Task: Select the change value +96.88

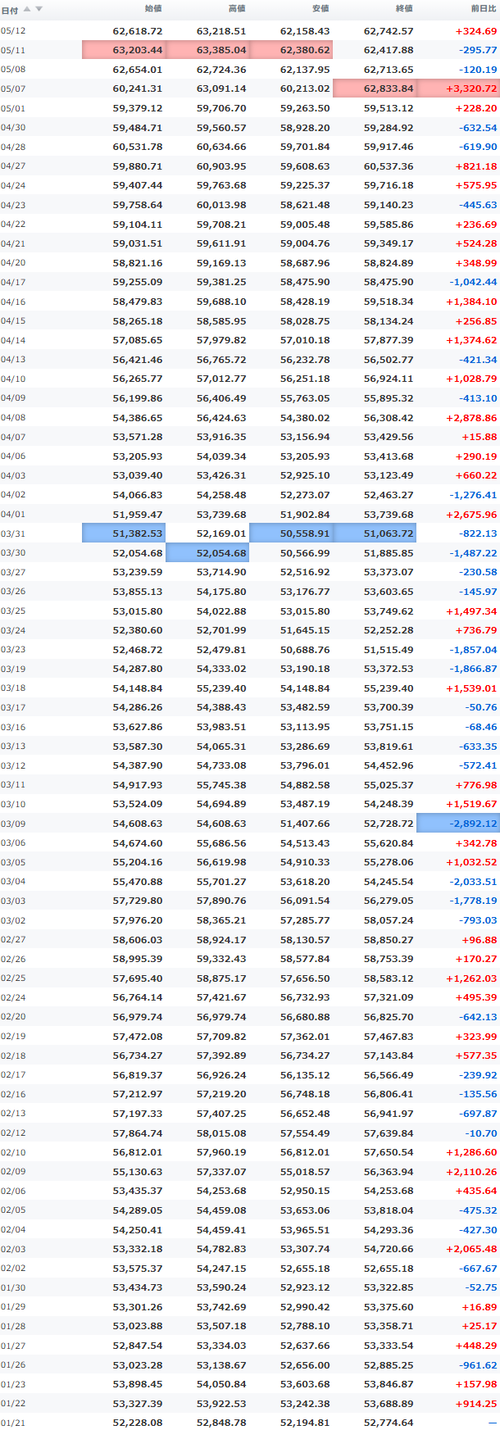Action: (480, 939)
